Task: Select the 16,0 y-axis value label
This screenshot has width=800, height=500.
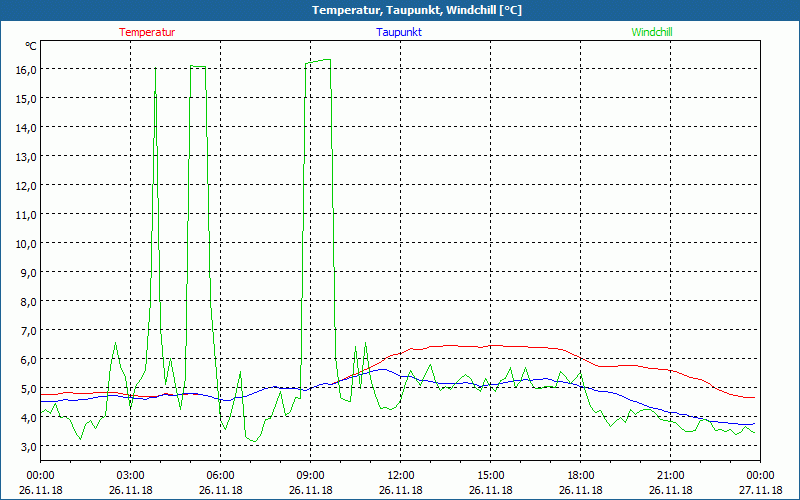Action: click(25, 69)
